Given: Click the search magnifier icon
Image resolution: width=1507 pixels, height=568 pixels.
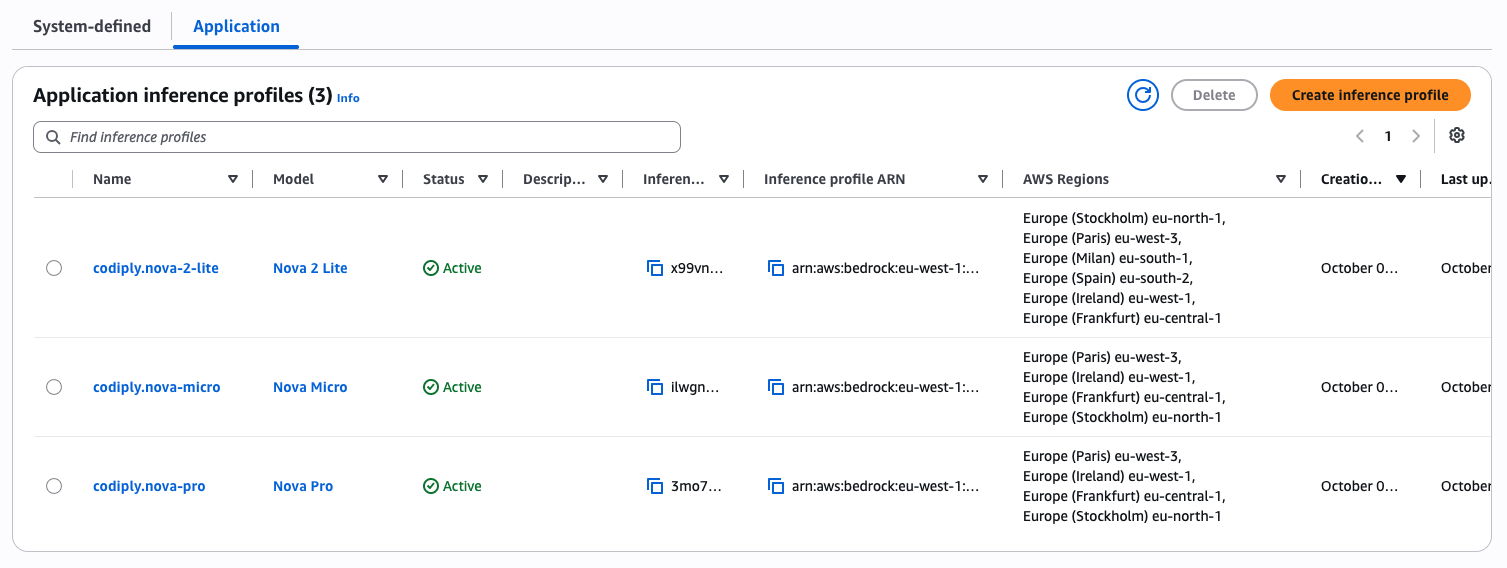Looking at the screenshot, I should (x=52, y=137).
